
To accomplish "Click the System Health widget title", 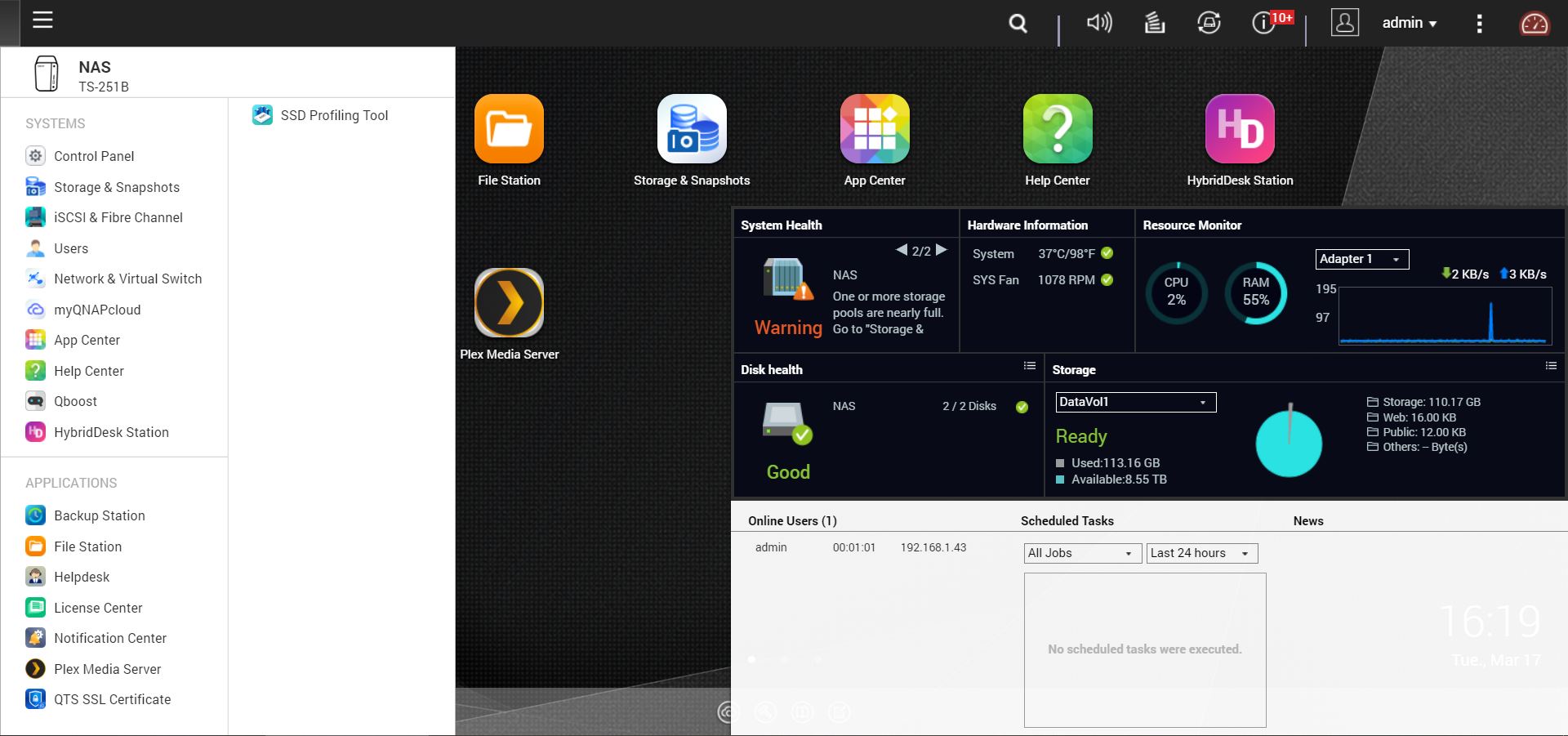I will tap(781, 225).
